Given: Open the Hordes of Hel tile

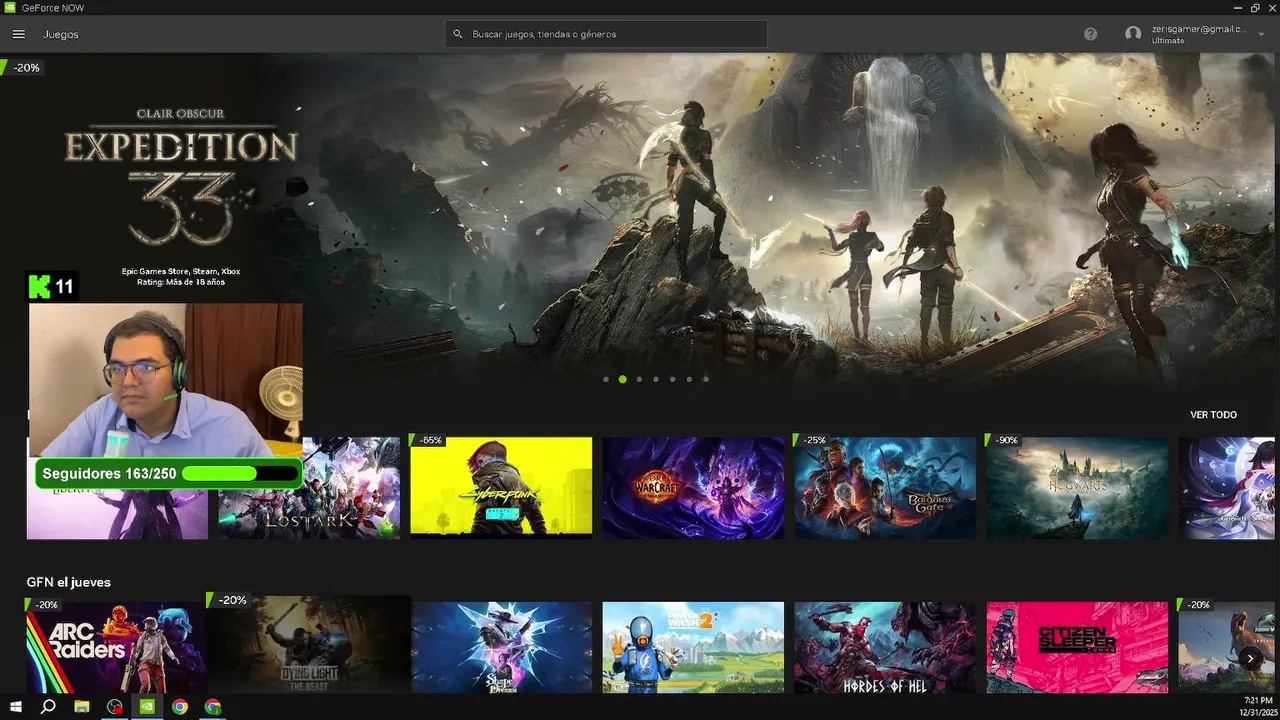Looking at the screenshot, I should tap(885, 647).
